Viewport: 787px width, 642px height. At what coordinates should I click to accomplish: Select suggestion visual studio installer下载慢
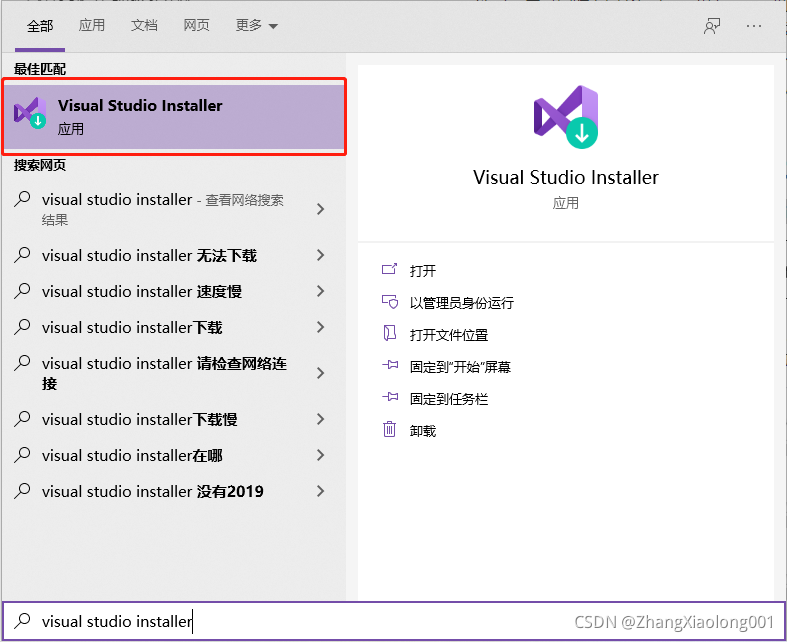pos(140,420)
